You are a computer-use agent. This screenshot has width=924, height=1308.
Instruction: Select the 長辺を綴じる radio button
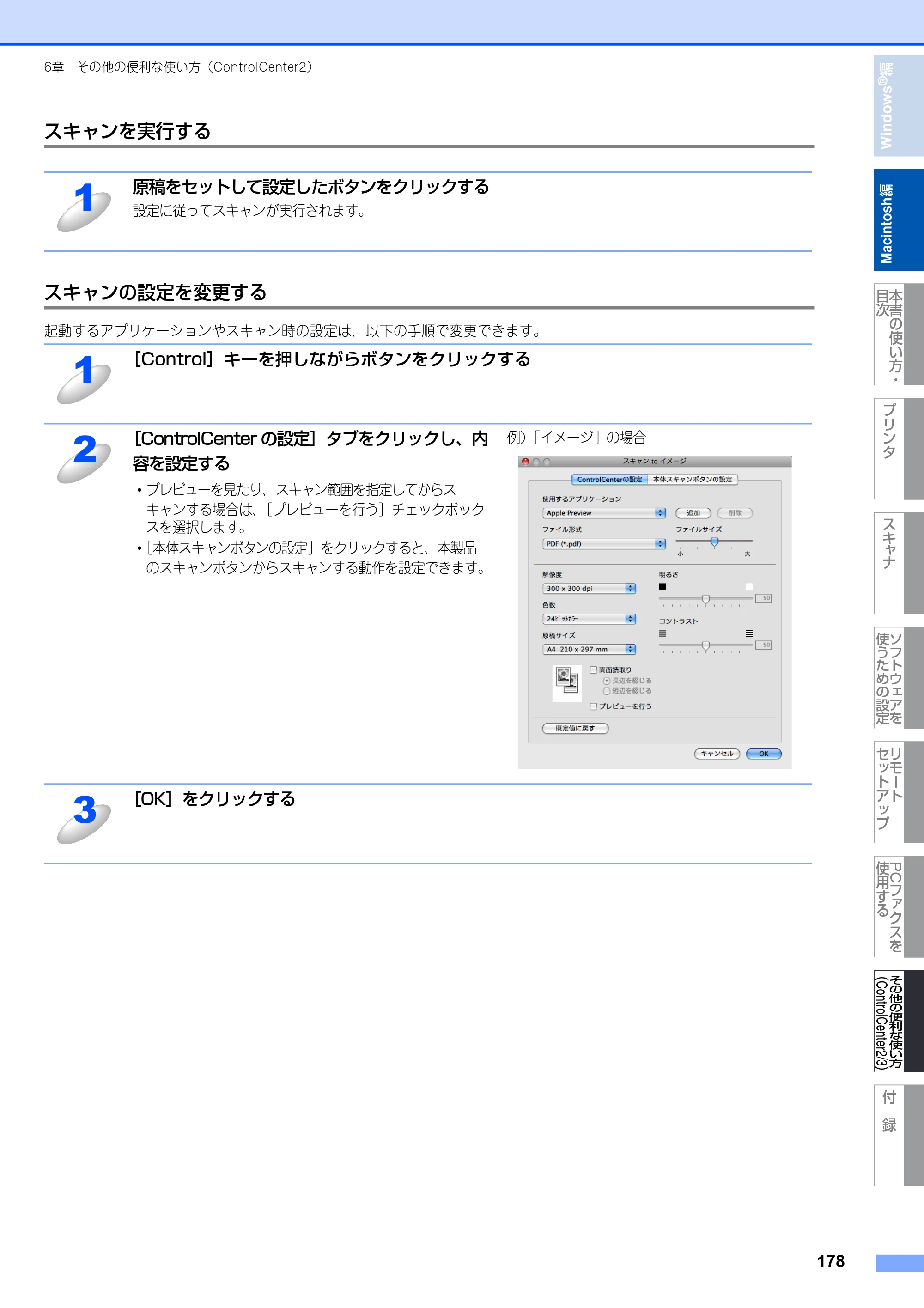click(x=607, y=681)
